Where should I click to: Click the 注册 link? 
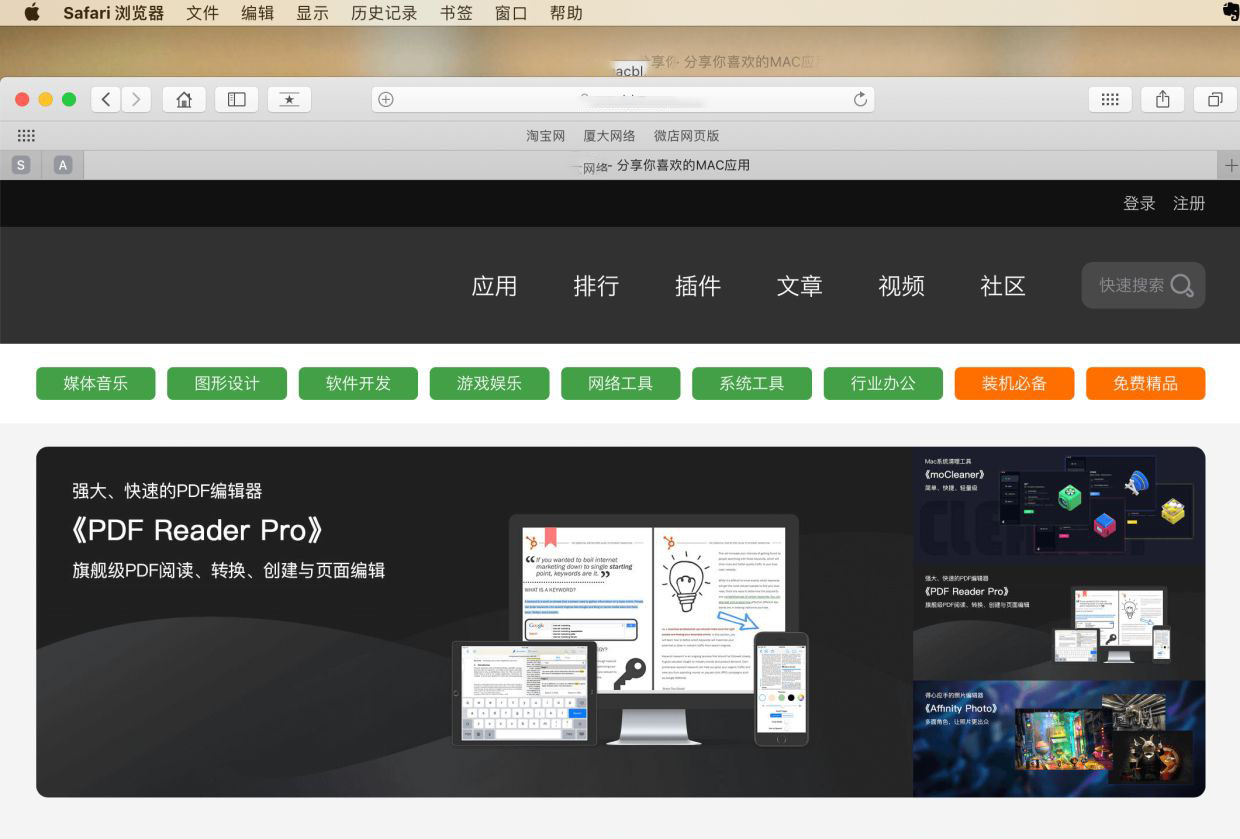coord(1189,203)
